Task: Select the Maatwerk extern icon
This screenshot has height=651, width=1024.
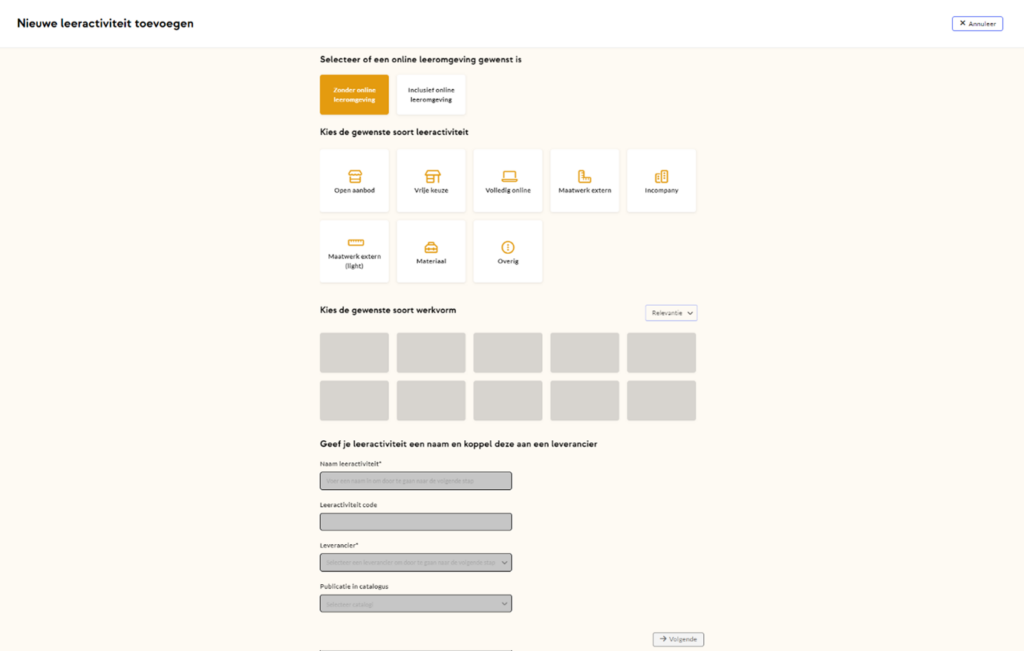Action: click(585, 177)
